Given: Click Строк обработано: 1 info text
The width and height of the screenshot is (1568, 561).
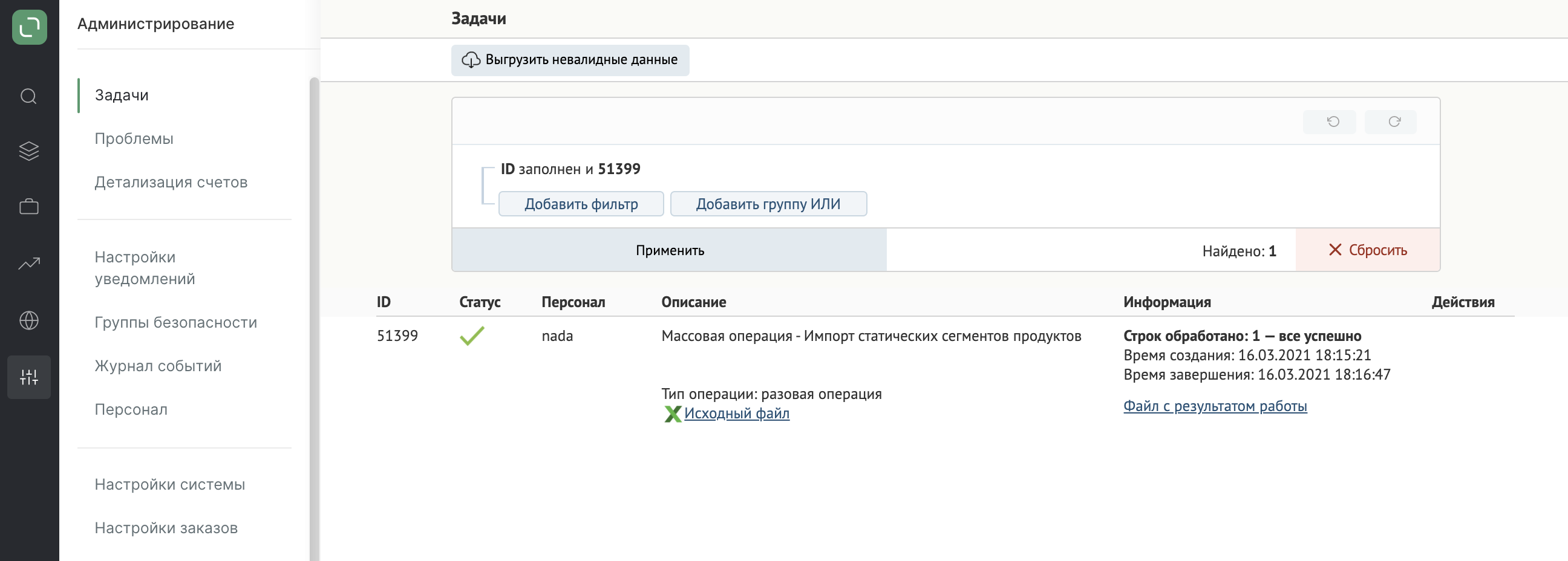Looking at the screenshot, I should [x=1243, y=336].
